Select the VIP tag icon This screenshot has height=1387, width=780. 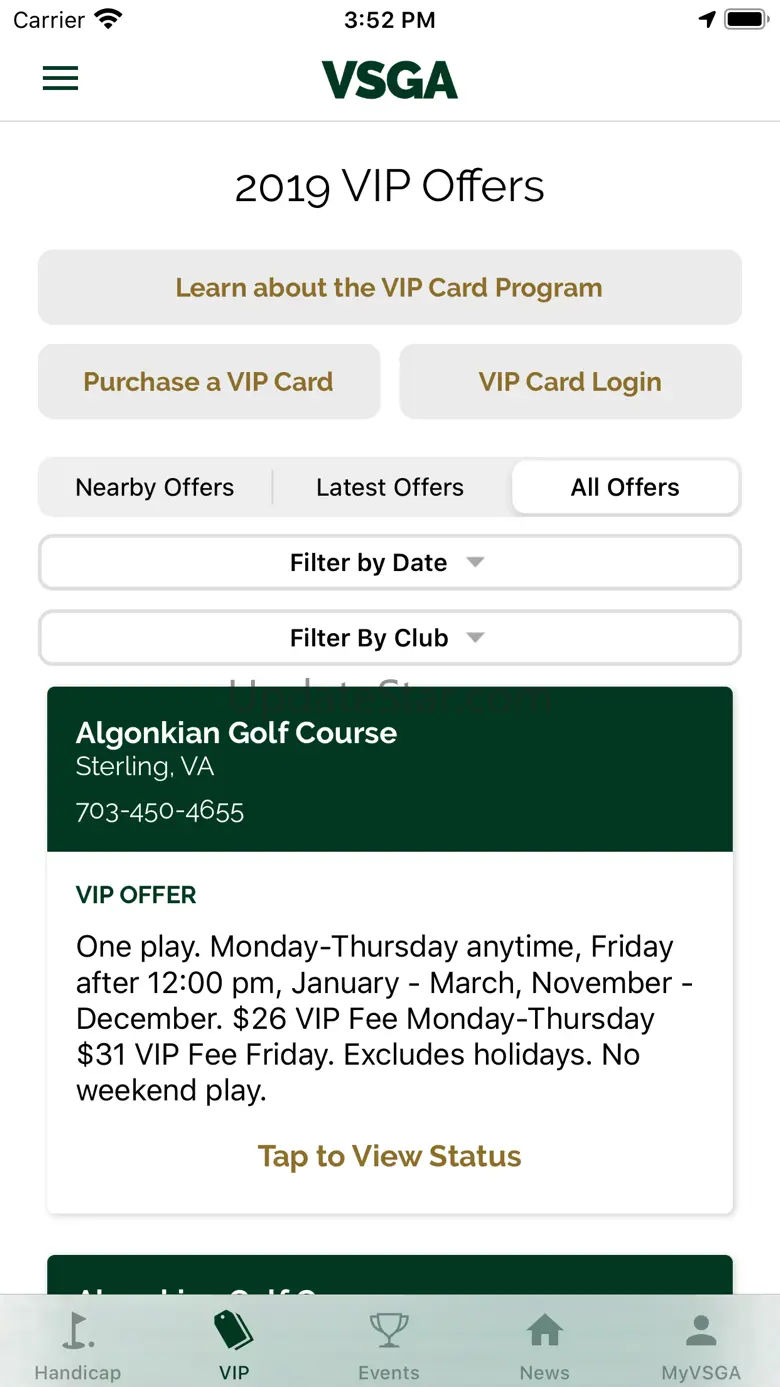click(234, 1330)
